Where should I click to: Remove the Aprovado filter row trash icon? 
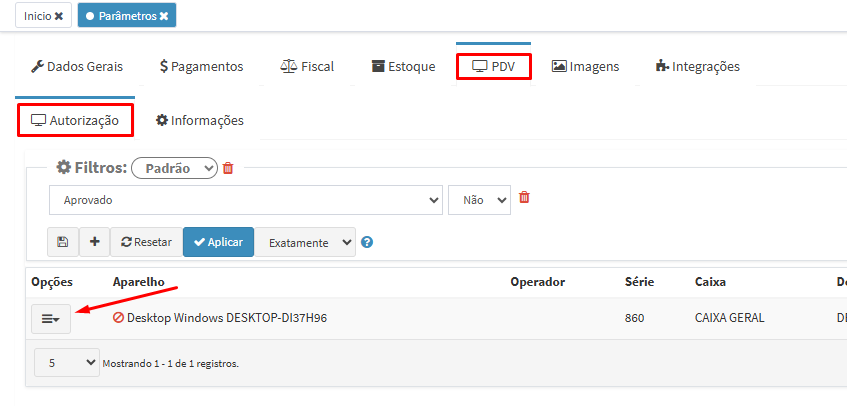[x=524, y=198]
